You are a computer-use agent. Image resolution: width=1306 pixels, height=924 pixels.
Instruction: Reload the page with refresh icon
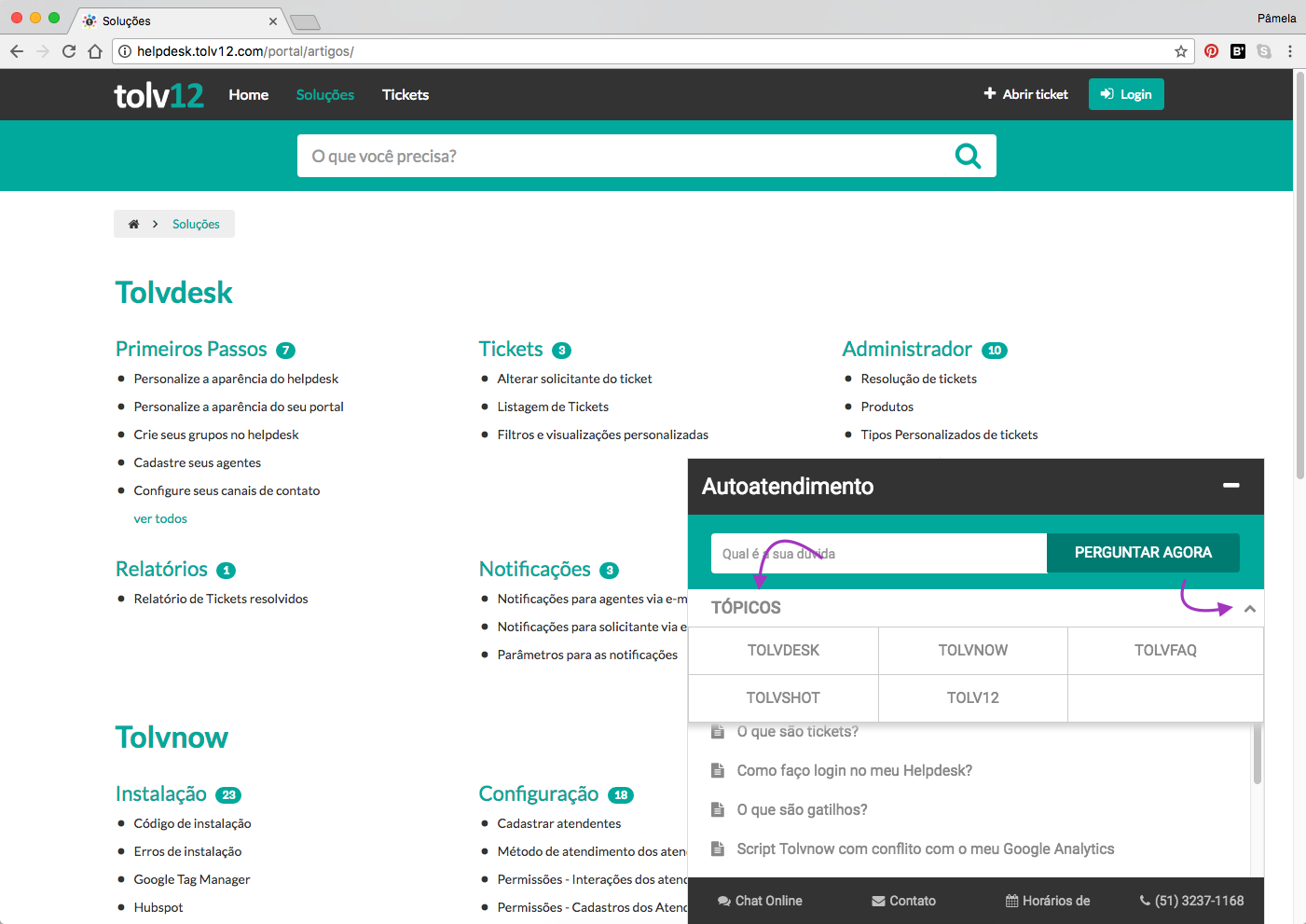69,51
